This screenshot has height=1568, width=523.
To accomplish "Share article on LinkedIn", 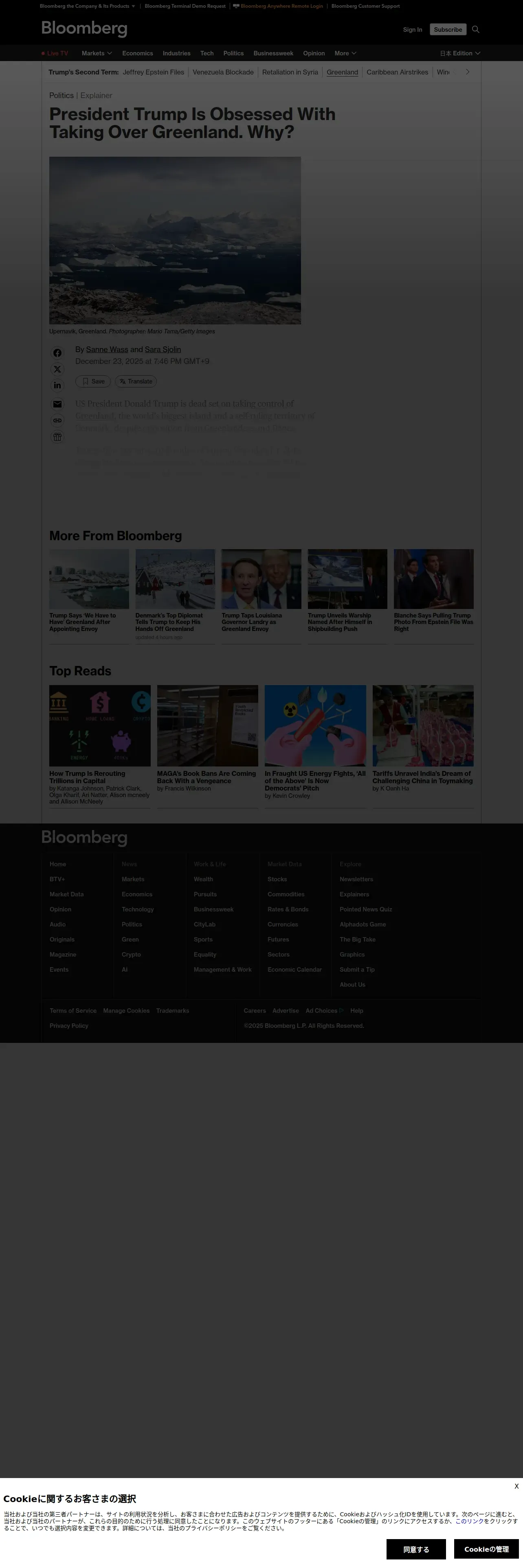I will tap(57, 385).
